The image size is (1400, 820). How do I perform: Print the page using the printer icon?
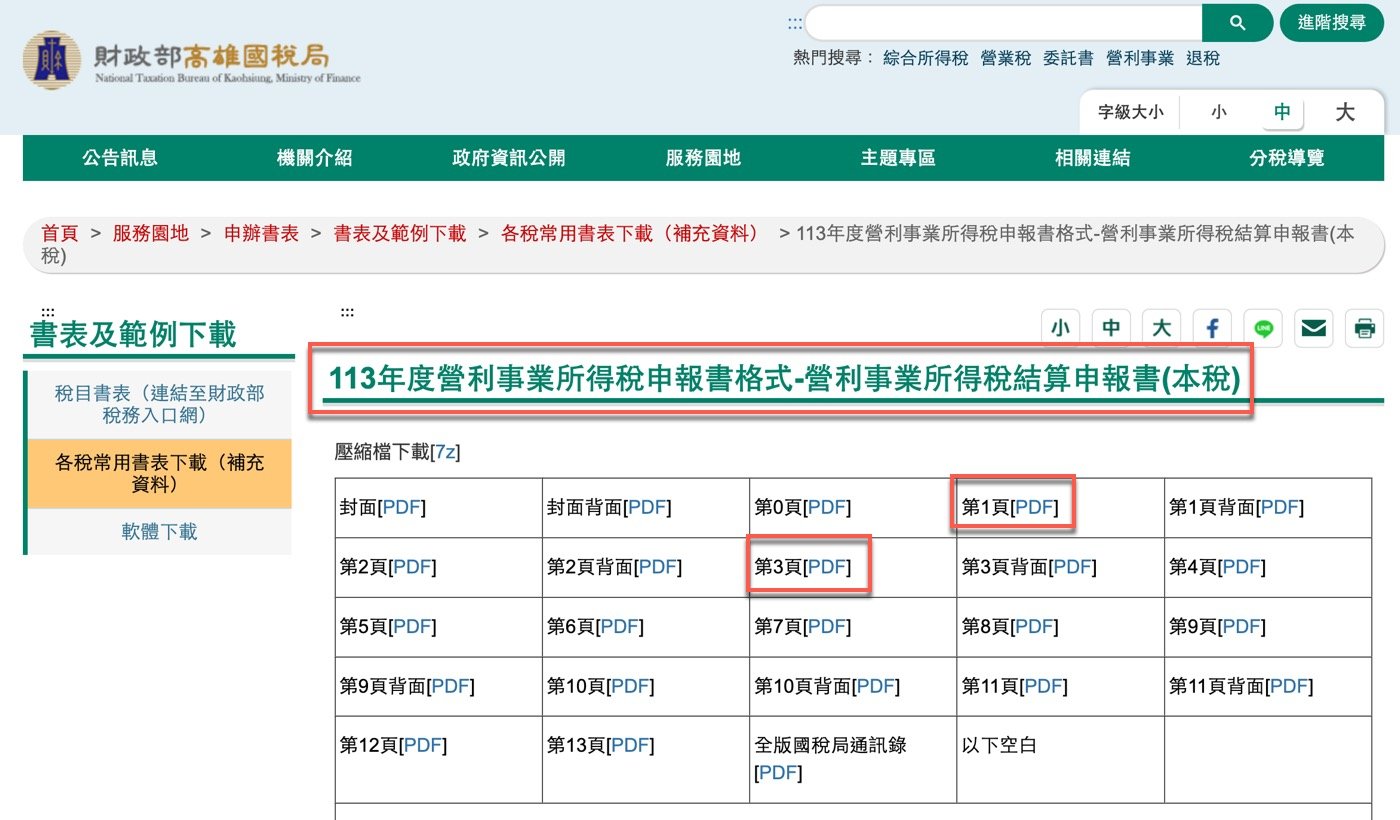(1364, 327)
